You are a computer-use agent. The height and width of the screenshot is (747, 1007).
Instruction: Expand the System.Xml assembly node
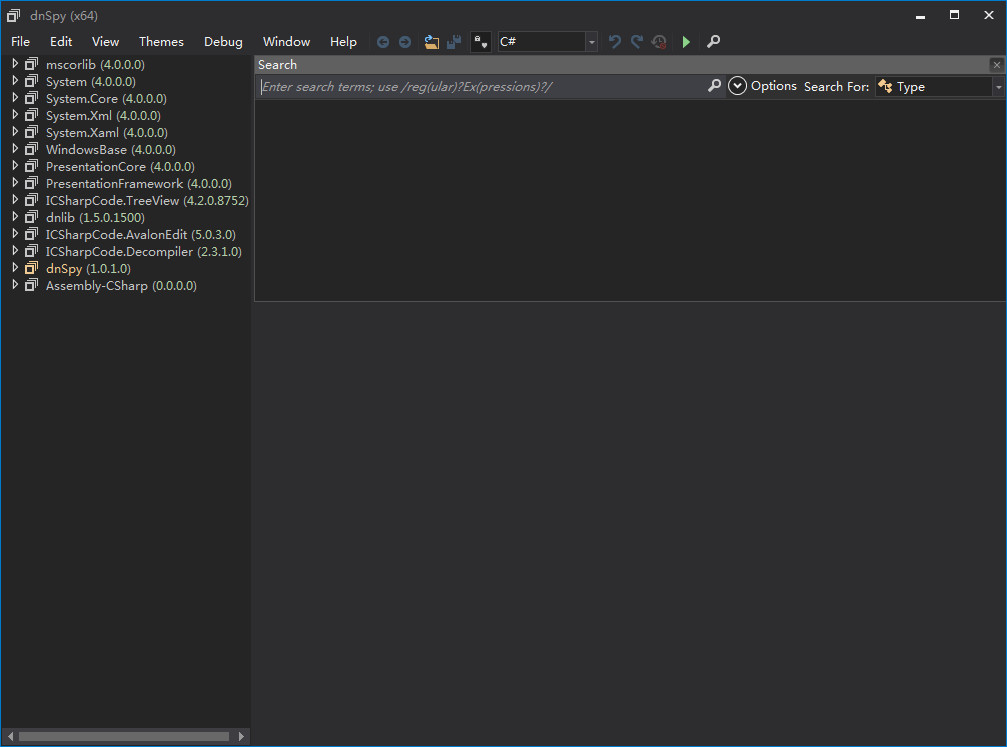click(15, 115)
